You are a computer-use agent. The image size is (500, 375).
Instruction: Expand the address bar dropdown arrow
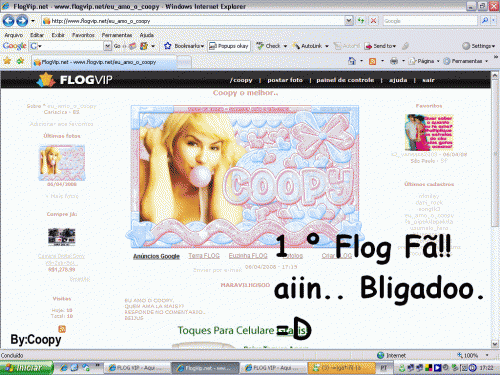[348, 21]
